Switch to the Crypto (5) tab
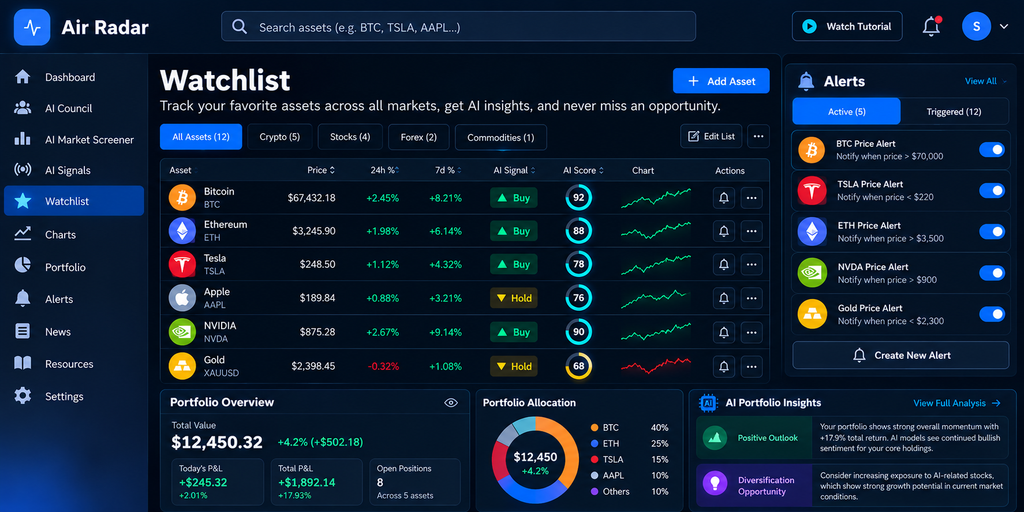 tap(280, 137)
